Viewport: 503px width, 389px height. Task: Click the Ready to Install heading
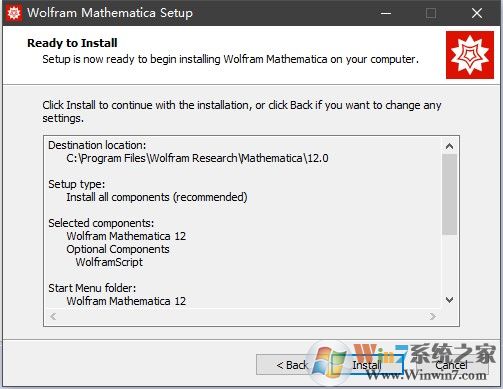click(x=72, y=43)
